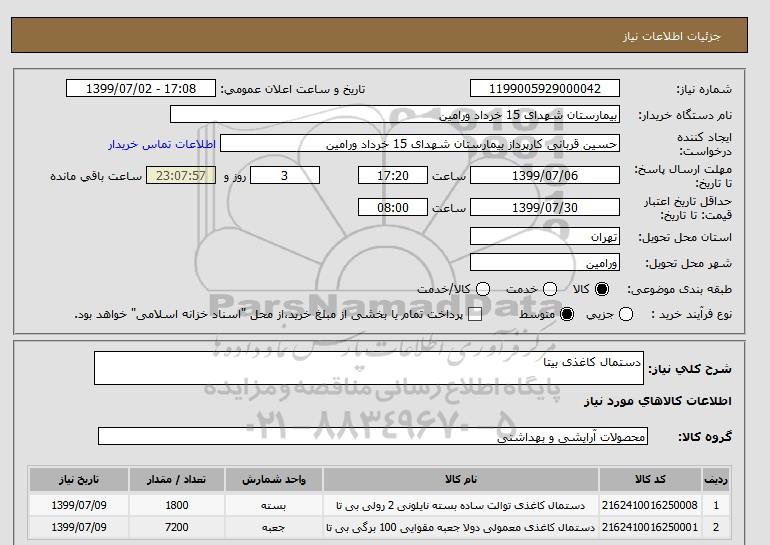Click the row 1 product name دستمال کاغذی توالت
Image resolution: width=770 pixels, height=545 pixels.
(x=461, y=505)
